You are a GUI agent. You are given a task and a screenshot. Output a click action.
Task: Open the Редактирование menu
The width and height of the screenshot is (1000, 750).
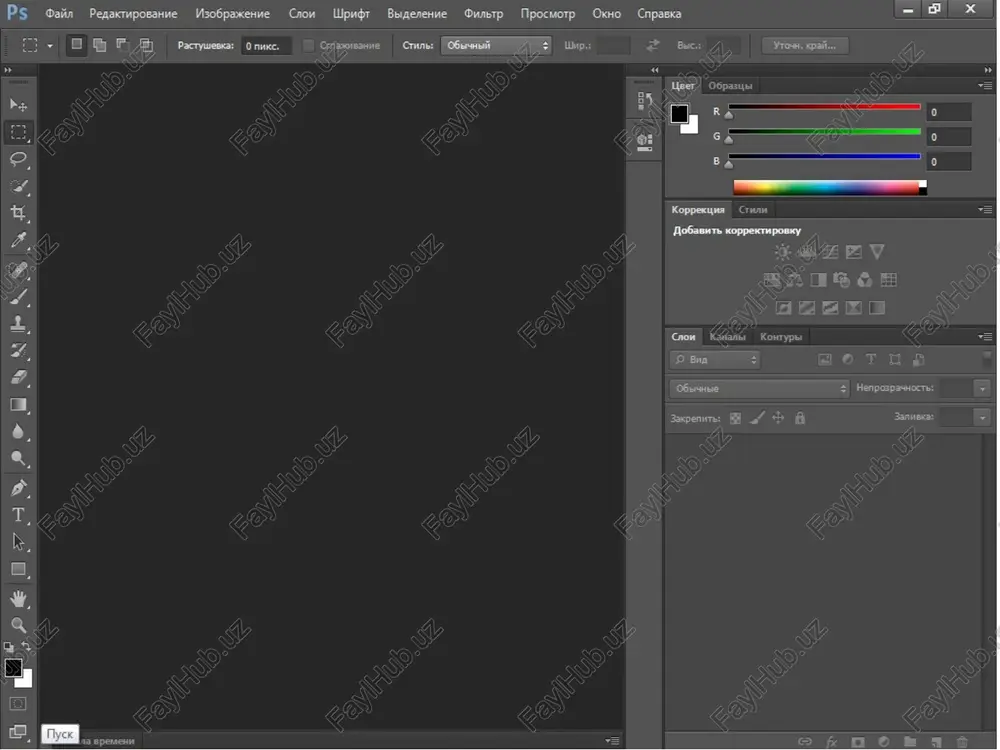tap(133, 13)
